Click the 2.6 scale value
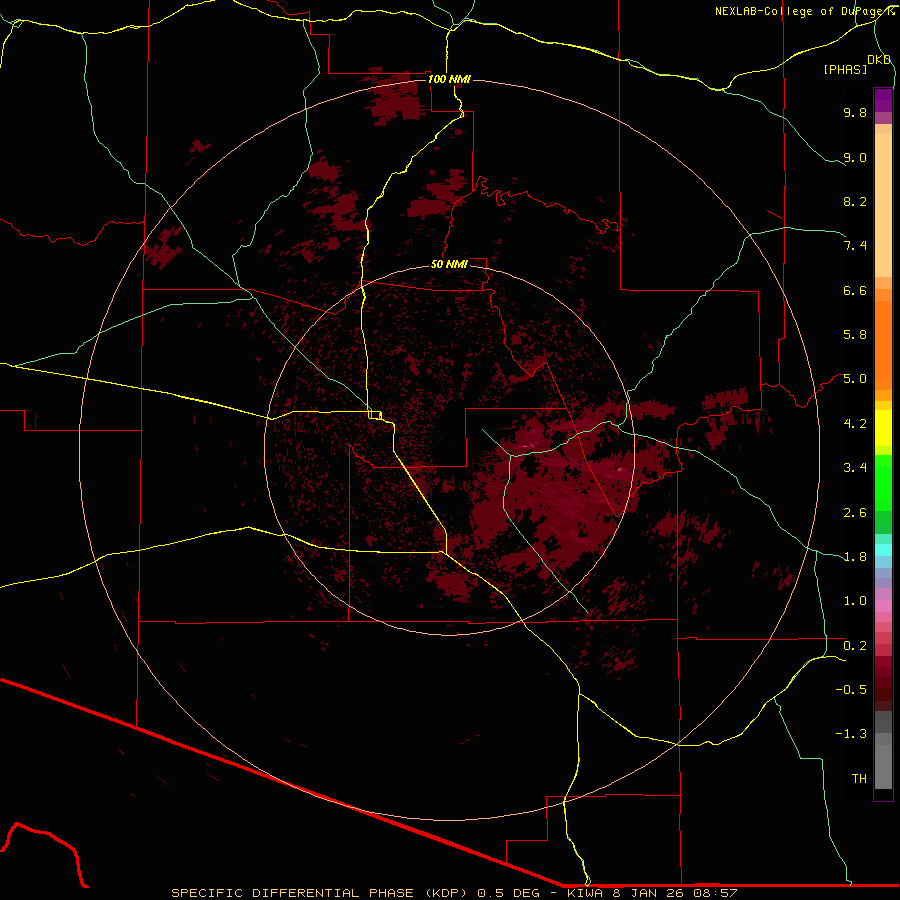Image resolution: width=900 pixels, height=900 pixels. (855, 513)
